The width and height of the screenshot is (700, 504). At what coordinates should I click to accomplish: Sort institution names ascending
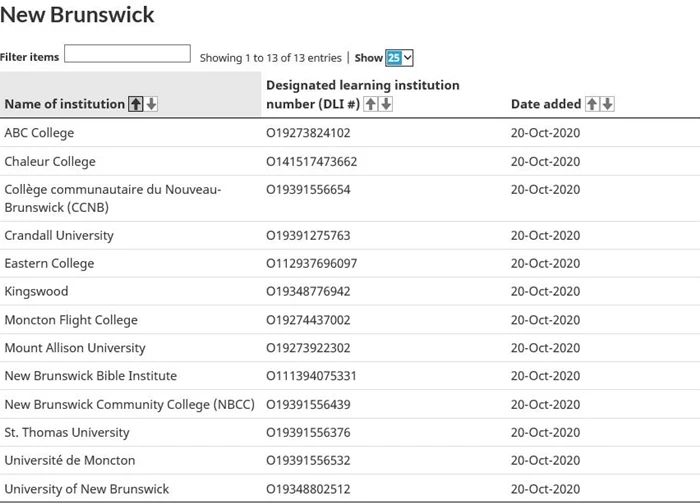(136, 104)
